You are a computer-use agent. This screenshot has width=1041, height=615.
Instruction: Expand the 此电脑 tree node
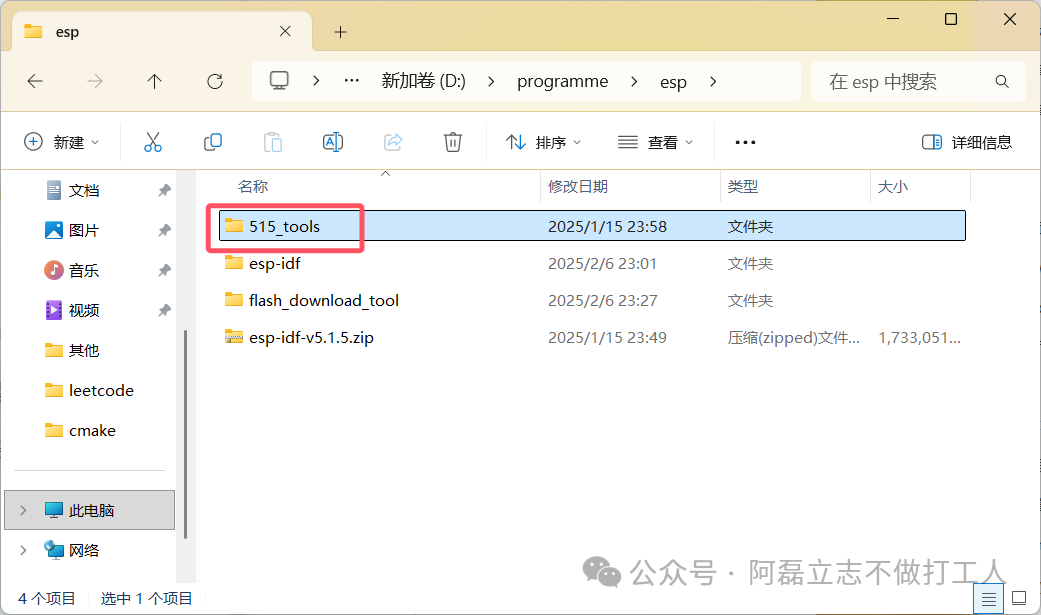pyautogui.click(x=23, y=510)
